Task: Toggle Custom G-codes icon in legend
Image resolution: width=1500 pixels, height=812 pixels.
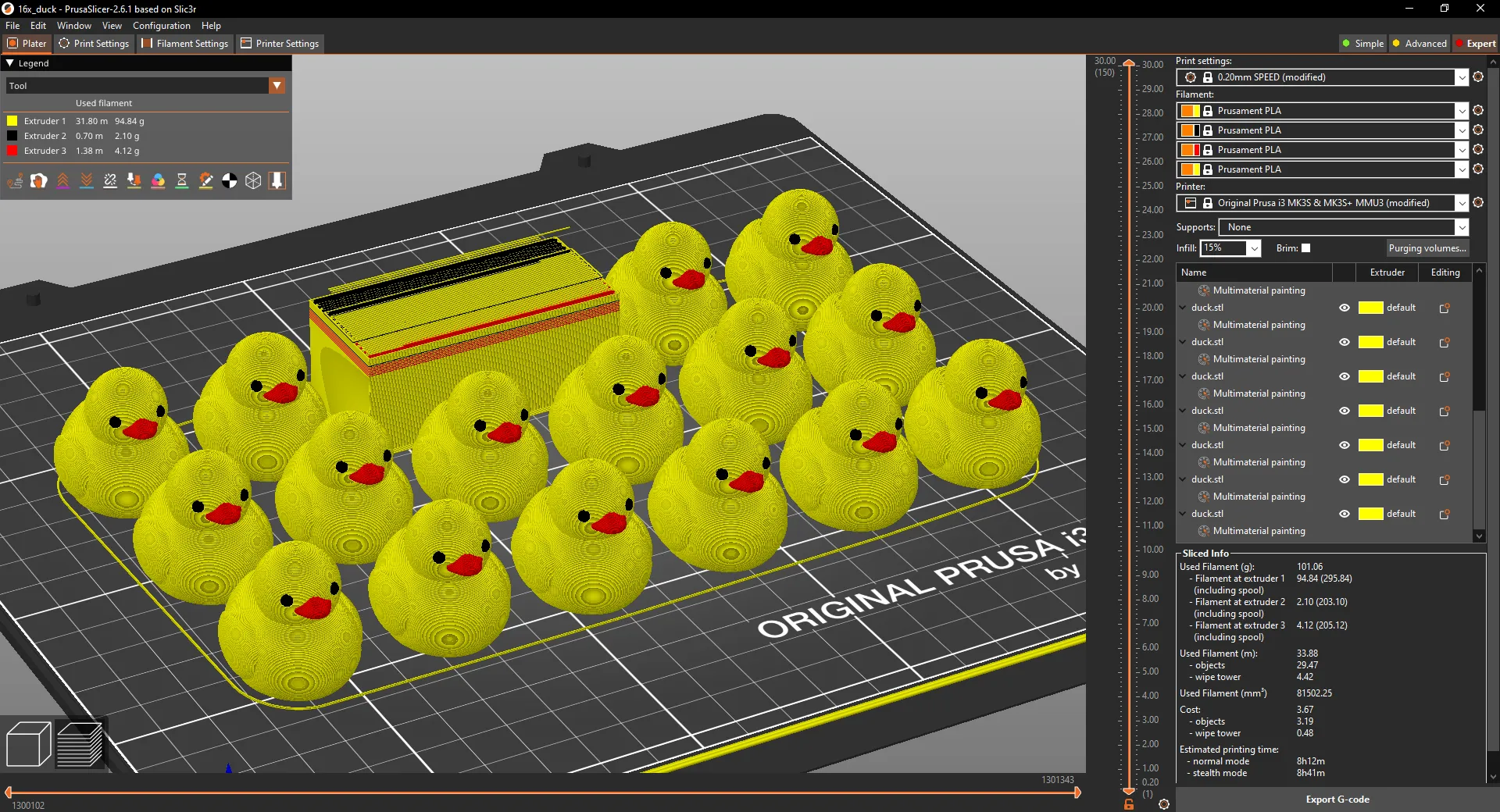Action: point(205,181)
